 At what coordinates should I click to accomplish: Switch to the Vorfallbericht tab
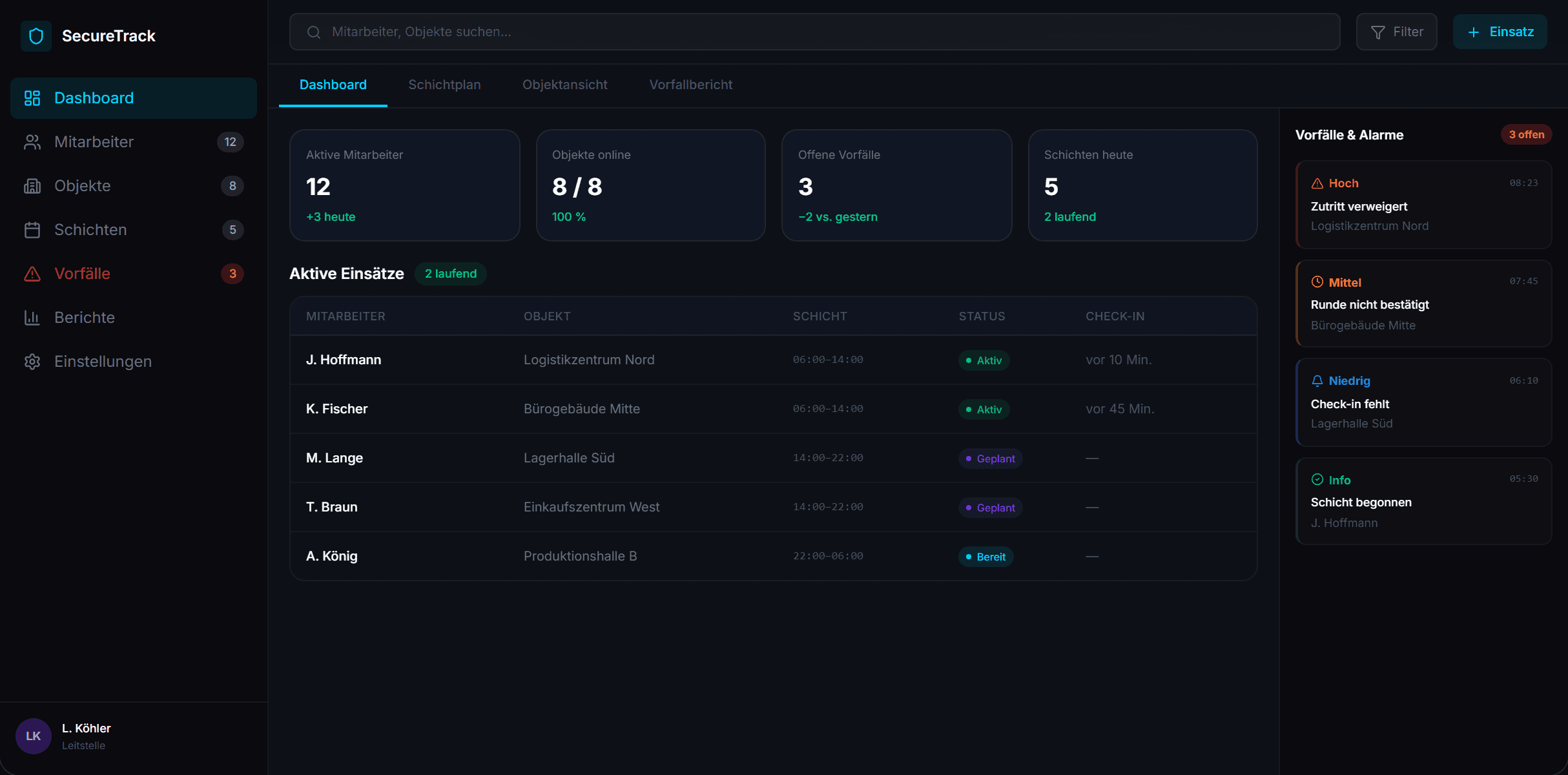pos(690,85)
